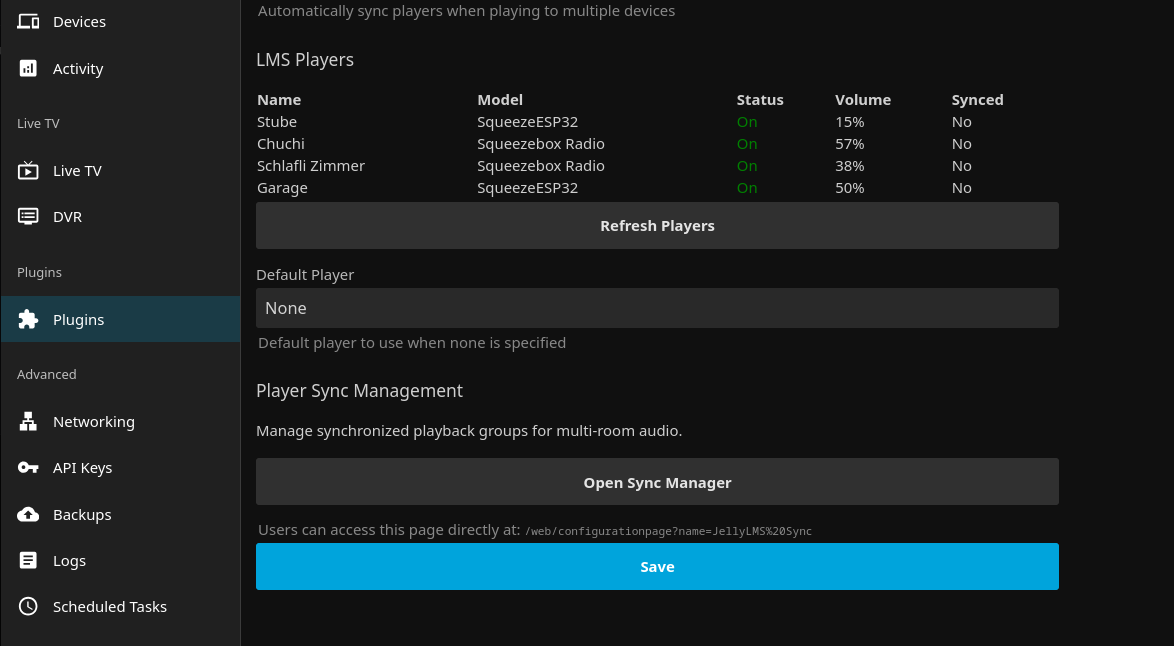Click the API Keys key icon
The width and height of the screenshot is (1174, 646).
pos(28,467)
